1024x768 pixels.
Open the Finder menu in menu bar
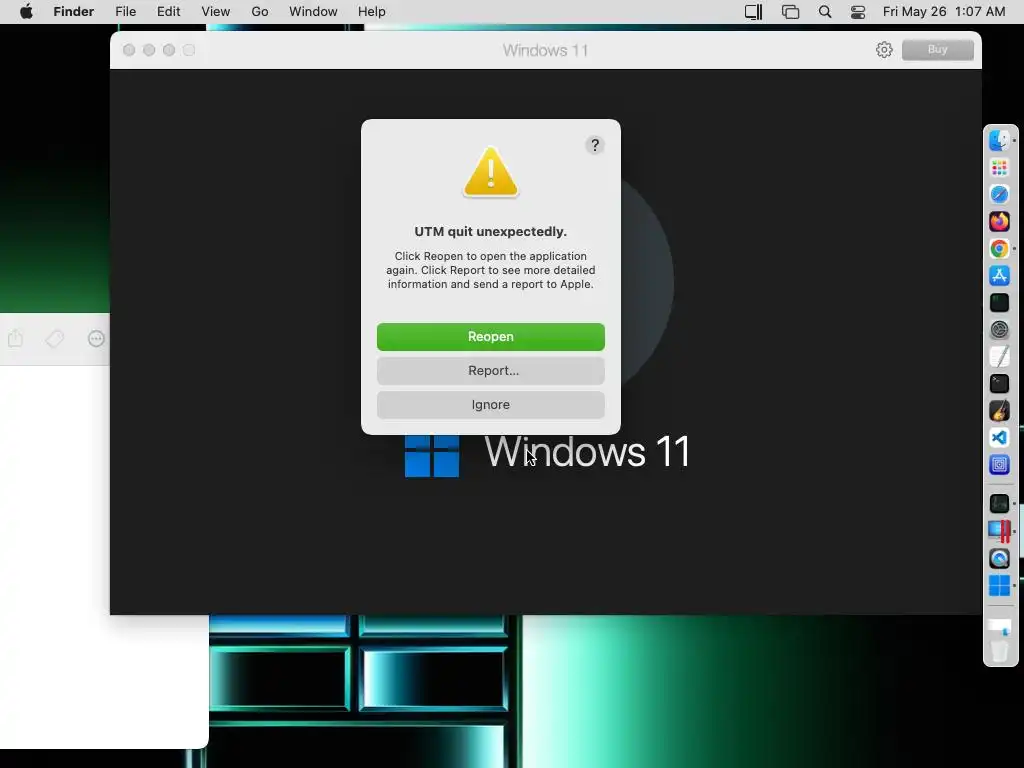coord(74,11)
